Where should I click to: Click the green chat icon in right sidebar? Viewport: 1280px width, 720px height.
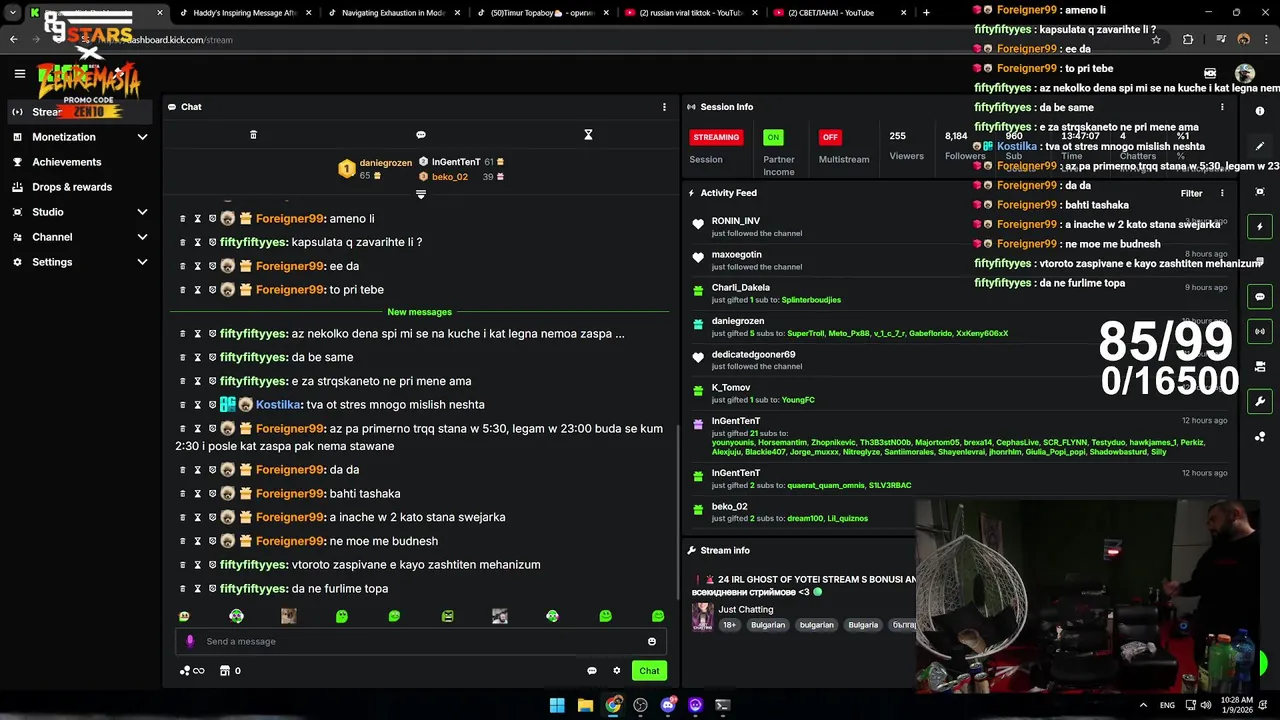coord(1260,297)
